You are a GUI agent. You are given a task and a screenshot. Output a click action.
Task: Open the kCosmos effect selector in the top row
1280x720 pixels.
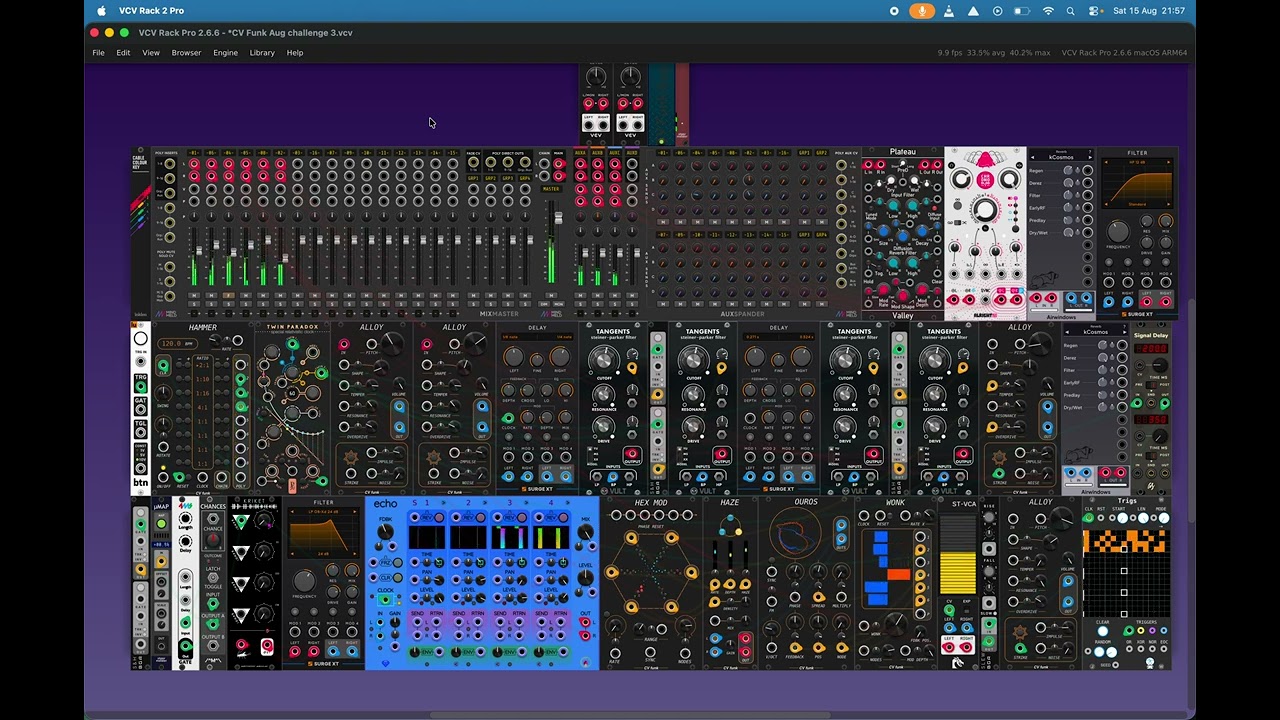click(x=1061, y=157)
